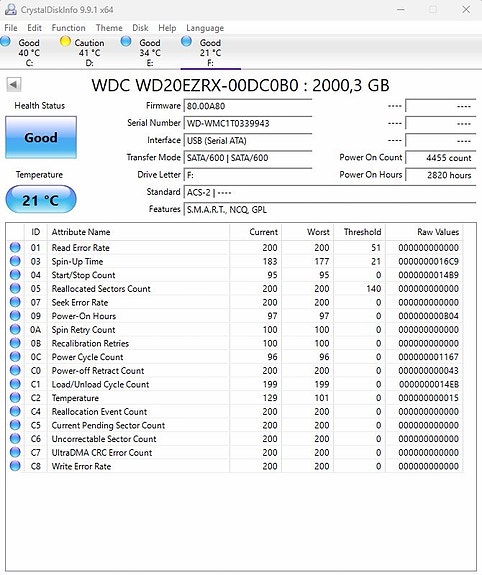Viewport: 482px width, 575px height.
Task: Click Features field S.M.A.R.T., NCQ, GPL
Action: (330, 209)
